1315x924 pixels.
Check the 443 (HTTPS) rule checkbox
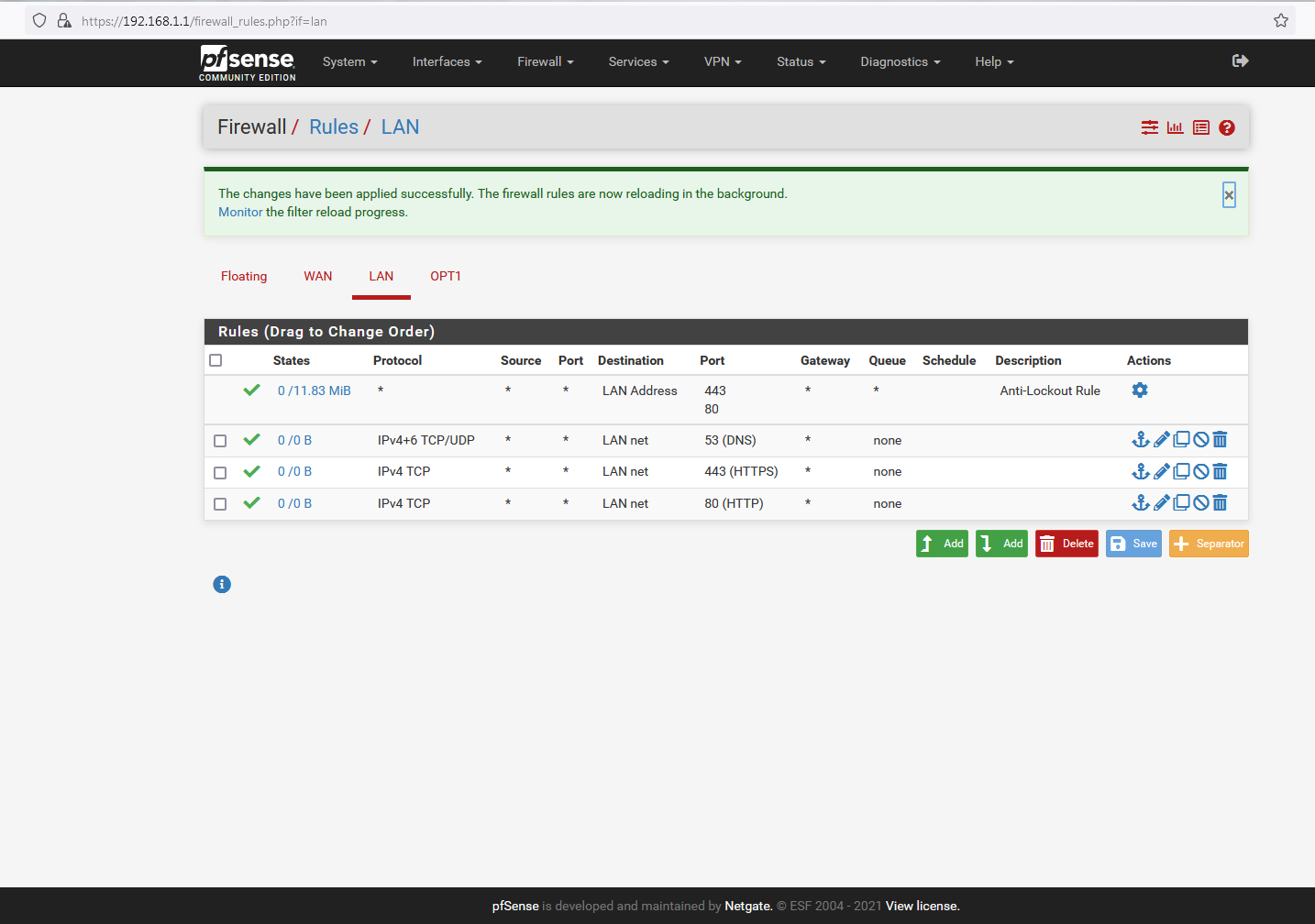click(x=220, y=472)
